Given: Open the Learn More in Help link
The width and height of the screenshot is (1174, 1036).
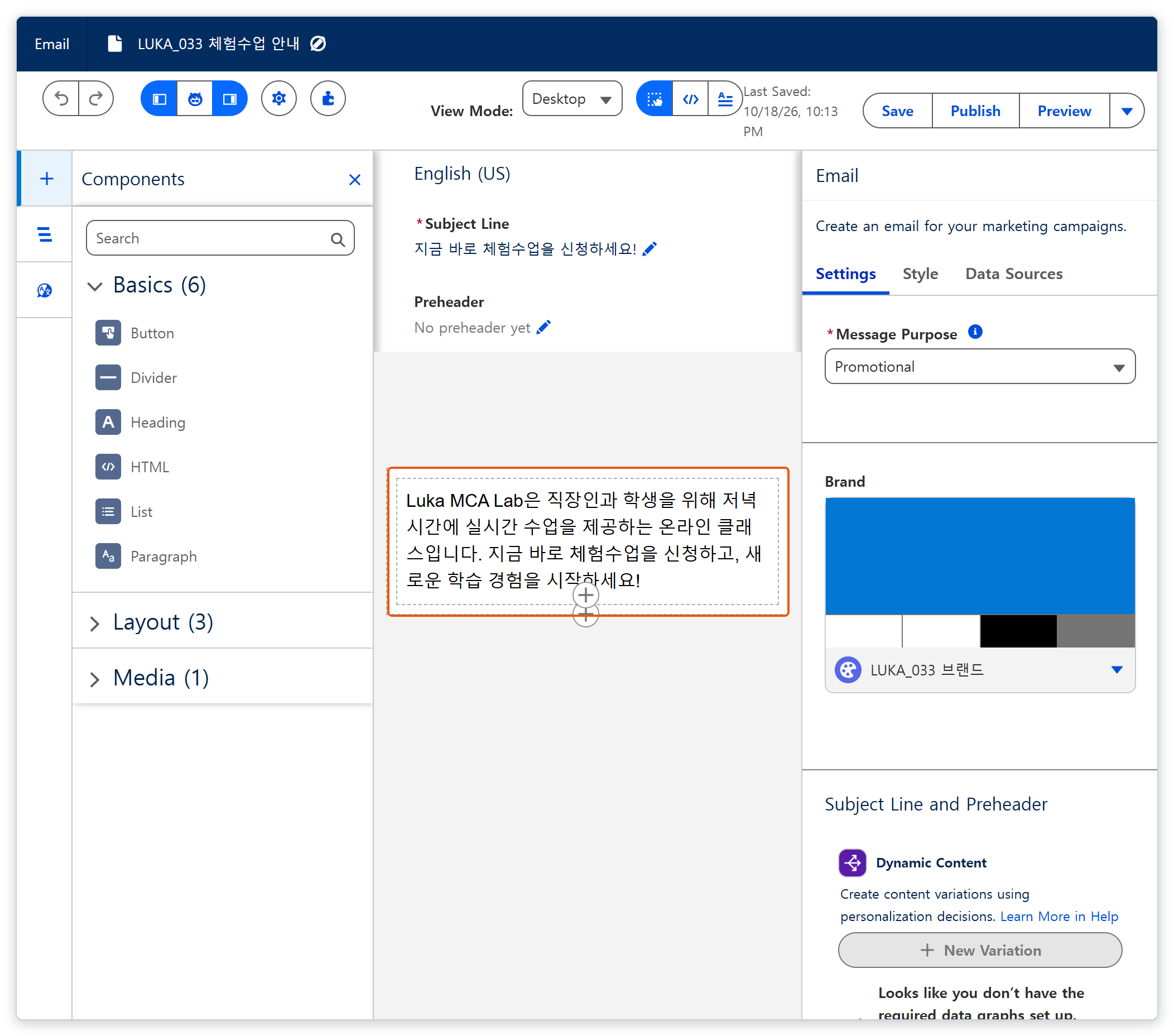Looking at the screenshot, I should pos(1059,917).
